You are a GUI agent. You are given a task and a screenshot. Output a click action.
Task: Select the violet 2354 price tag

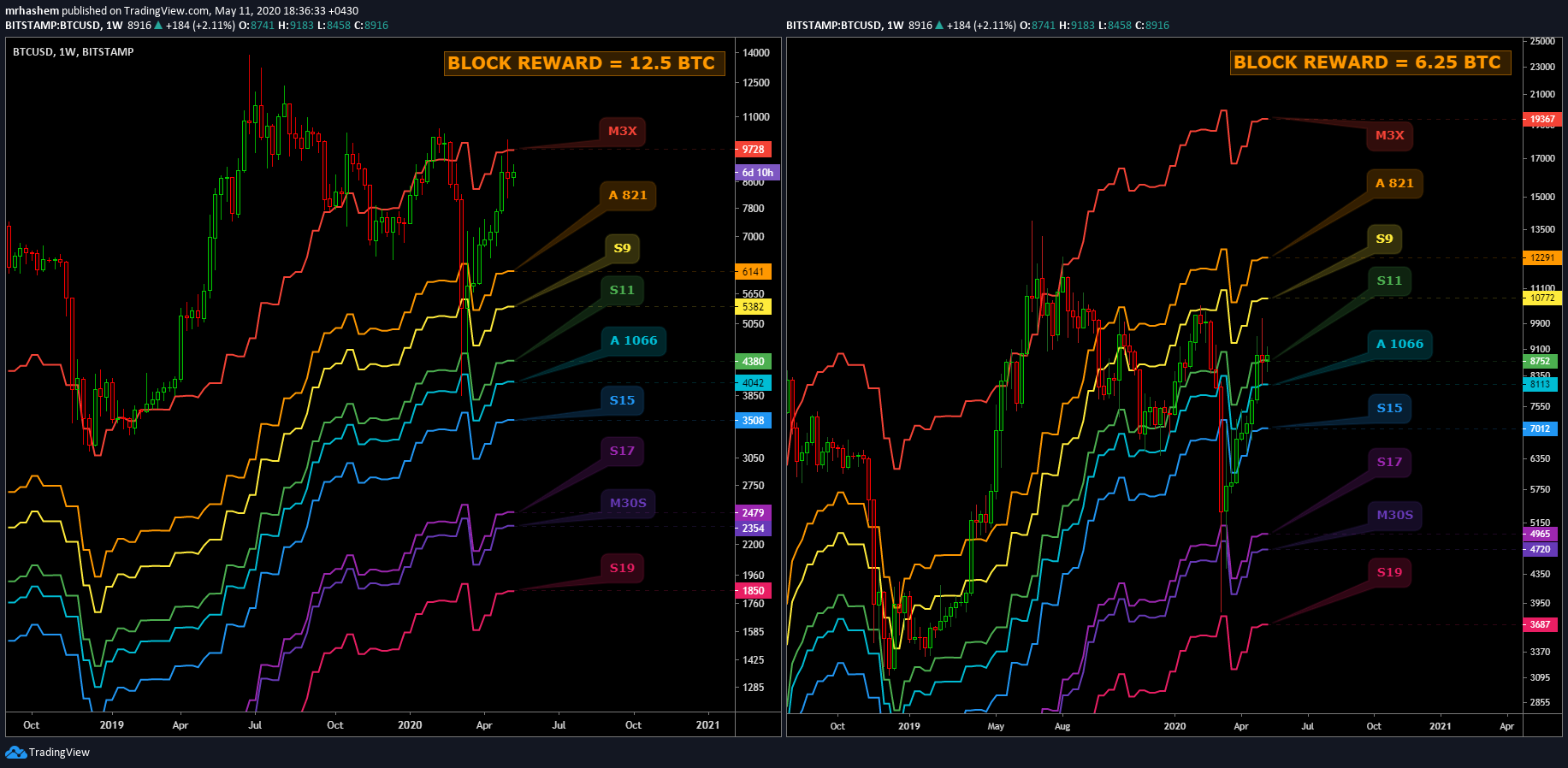[753, 529]
